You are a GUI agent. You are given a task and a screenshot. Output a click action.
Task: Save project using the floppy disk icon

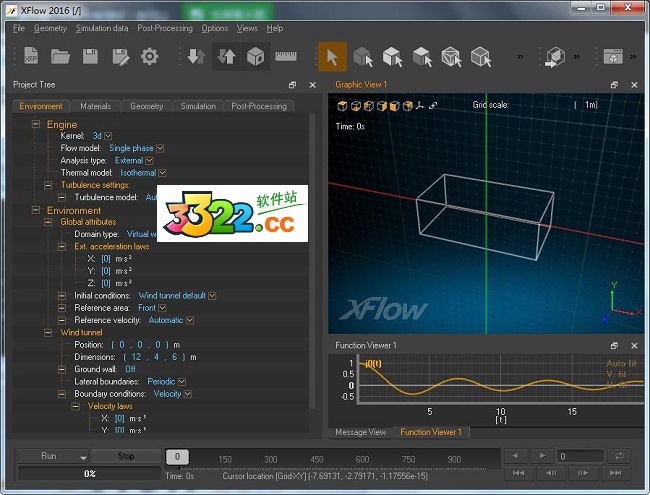[x=90, y=56]
